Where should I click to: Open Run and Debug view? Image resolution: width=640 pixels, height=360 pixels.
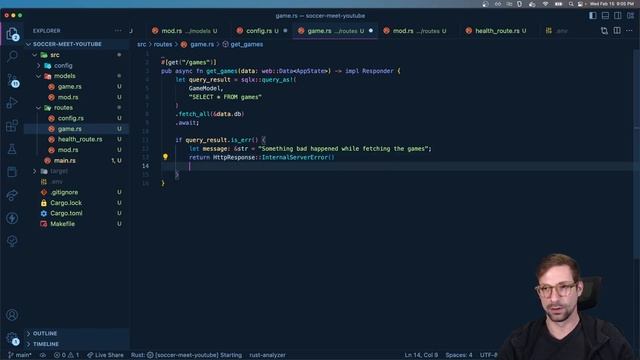pyautogui.click(x=12, y=102)
